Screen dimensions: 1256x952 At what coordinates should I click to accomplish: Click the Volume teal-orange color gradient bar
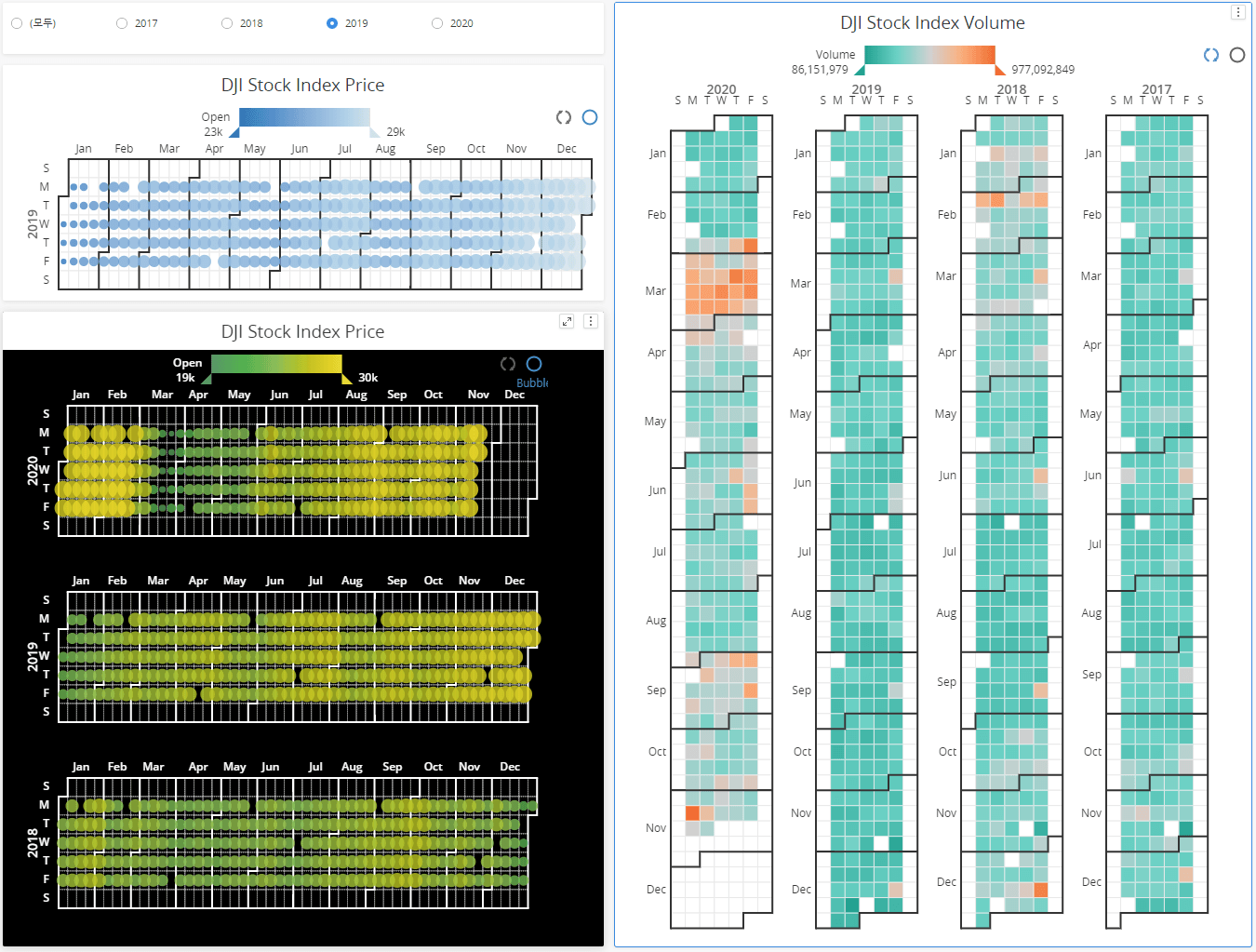pos(929,55)
